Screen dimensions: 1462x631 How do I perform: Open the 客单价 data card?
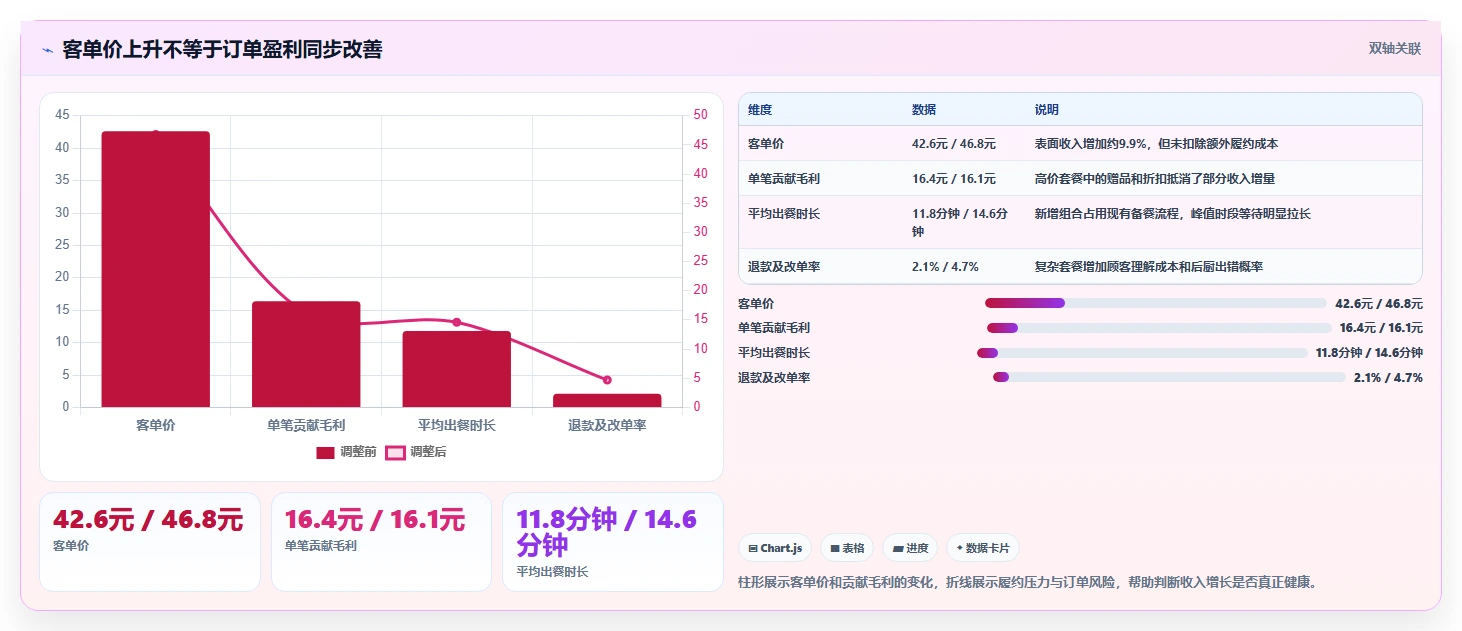pos(150,541)
